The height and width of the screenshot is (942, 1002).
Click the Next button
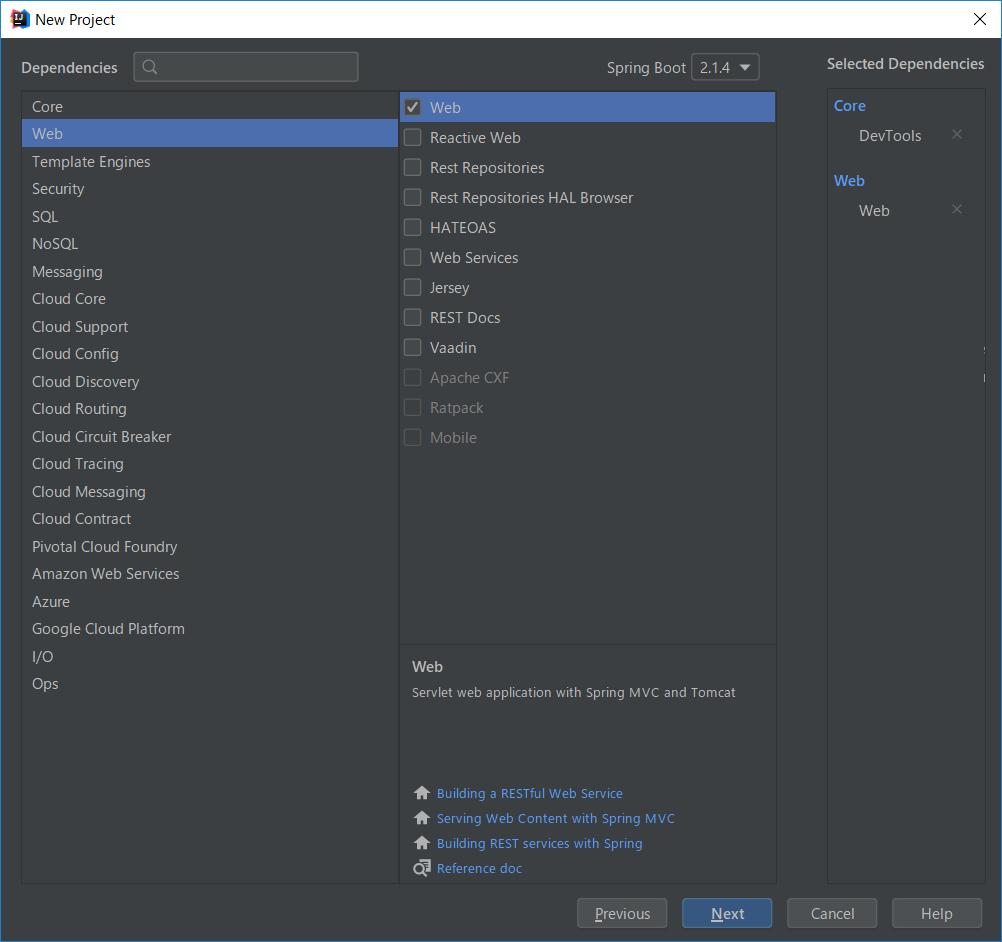pos(727,913)
